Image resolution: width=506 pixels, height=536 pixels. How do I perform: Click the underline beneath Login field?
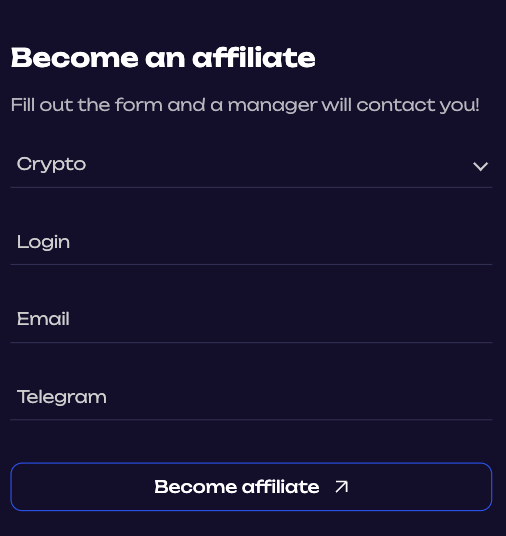pos(251,264)
